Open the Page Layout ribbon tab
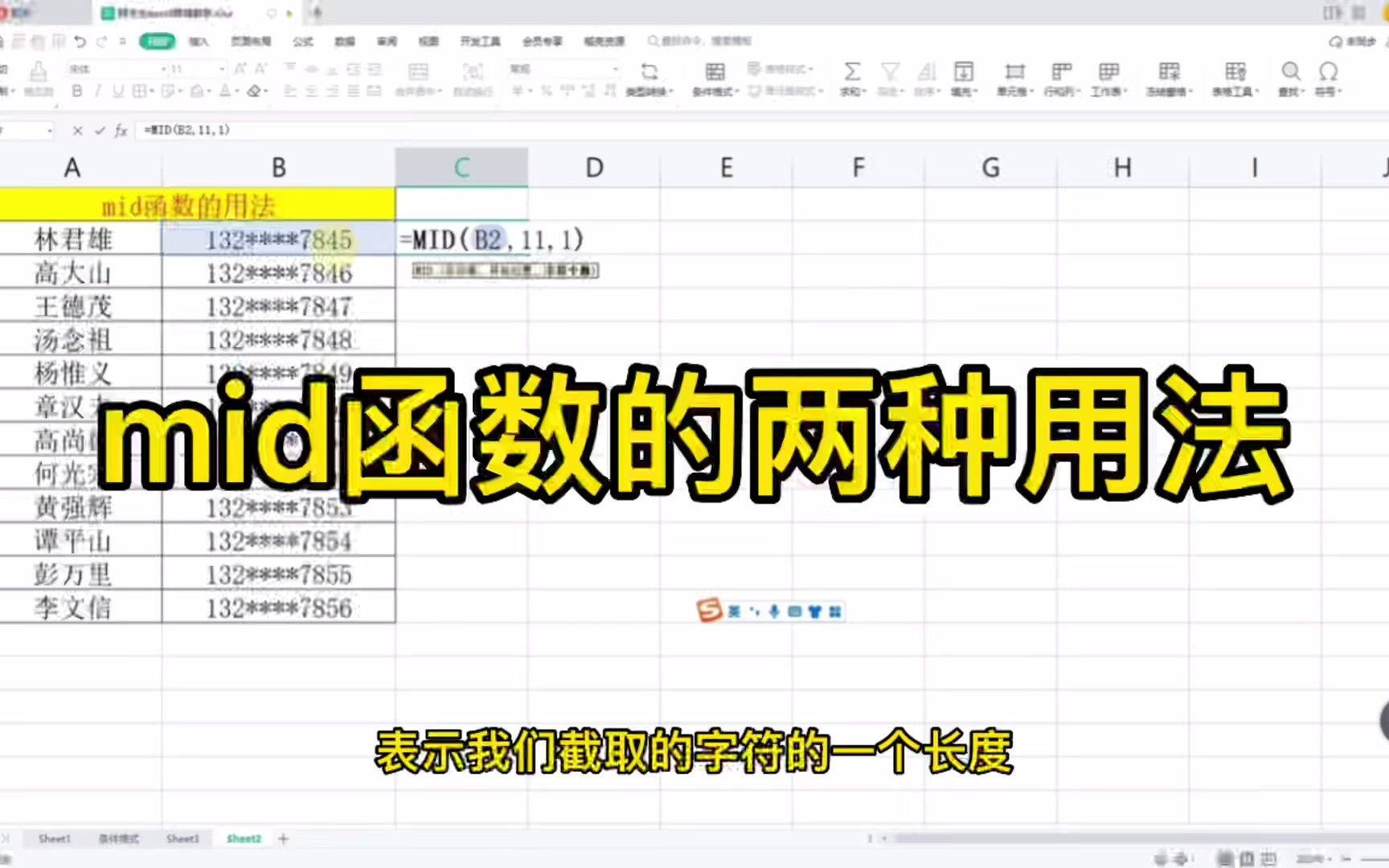The width and height of the screenshot is (1389, 868). (x=251, y=41)
